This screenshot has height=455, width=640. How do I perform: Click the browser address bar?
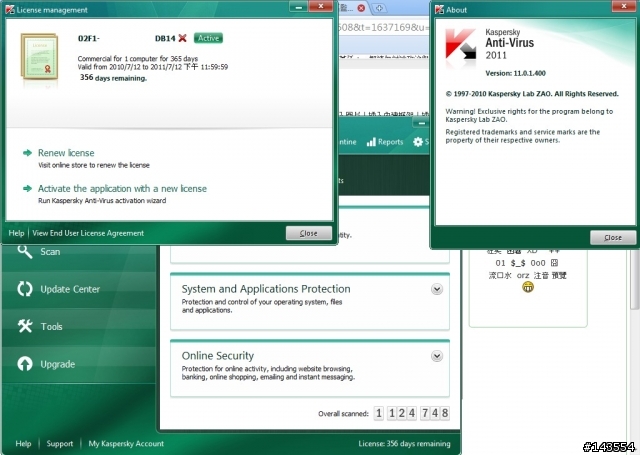coord(384,27)
